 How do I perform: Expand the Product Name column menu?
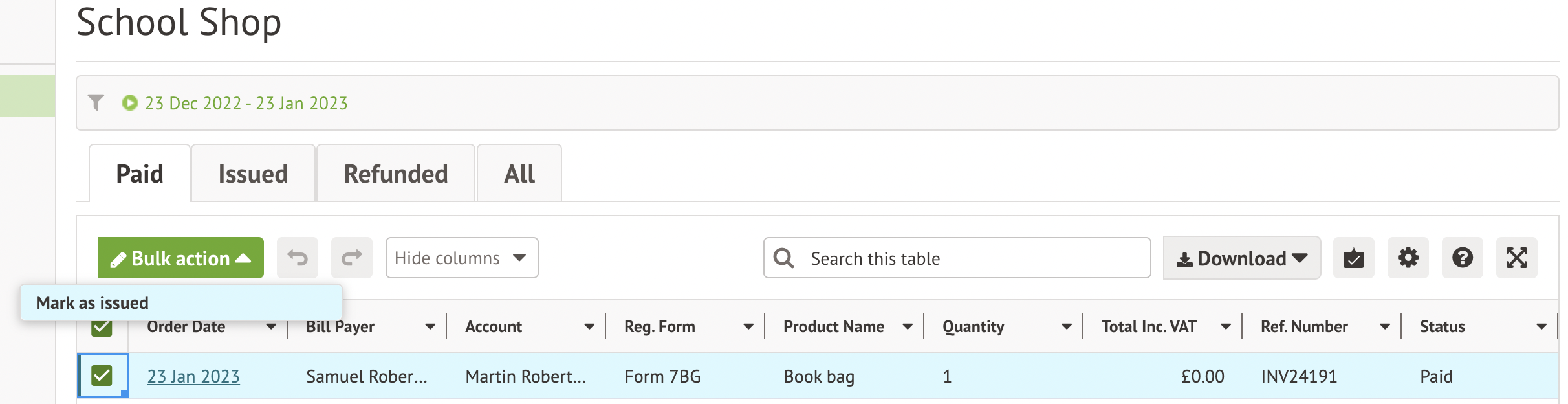click(908, 327)
